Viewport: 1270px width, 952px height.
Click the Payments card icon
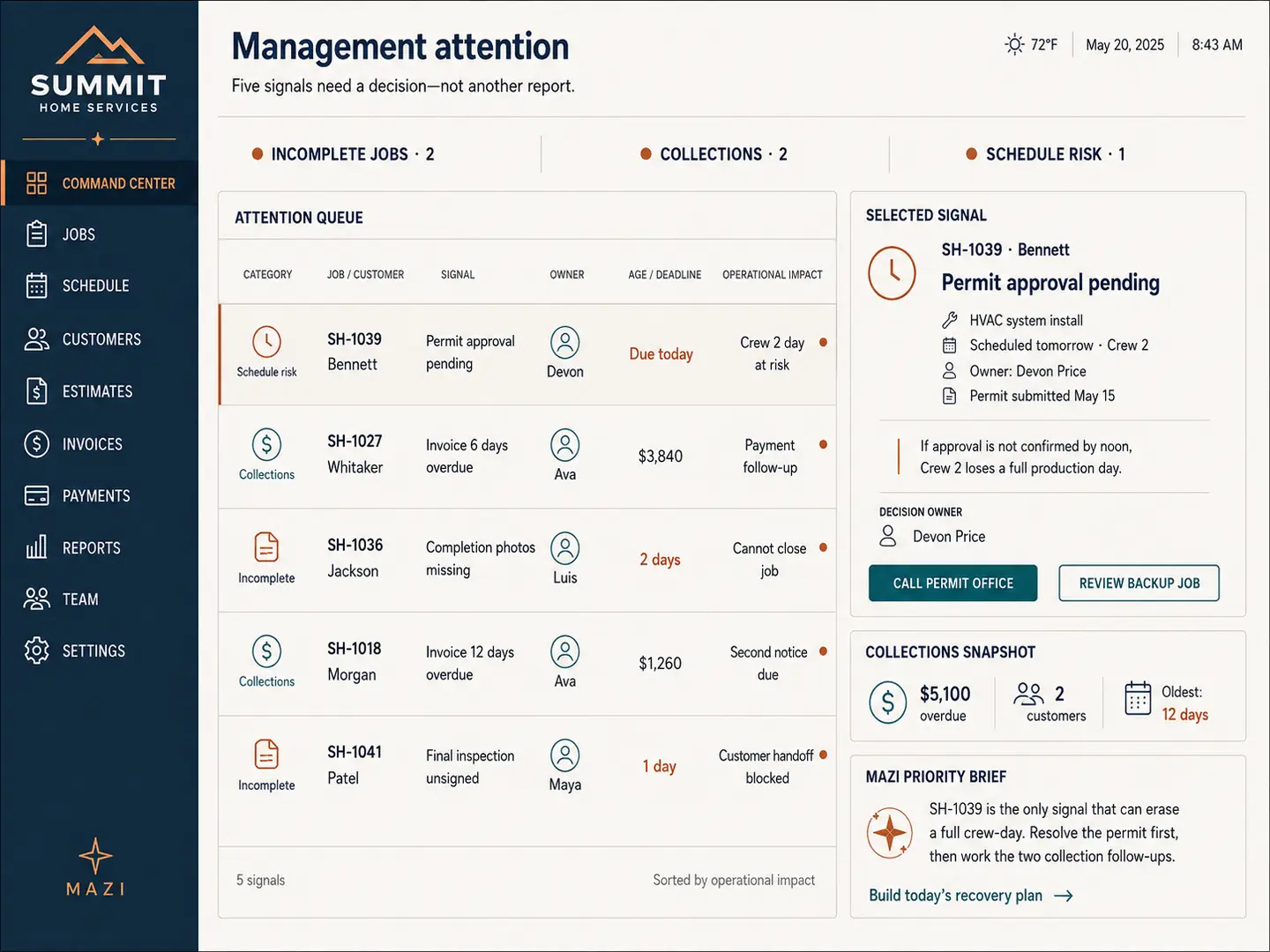(x=36, y=496)
